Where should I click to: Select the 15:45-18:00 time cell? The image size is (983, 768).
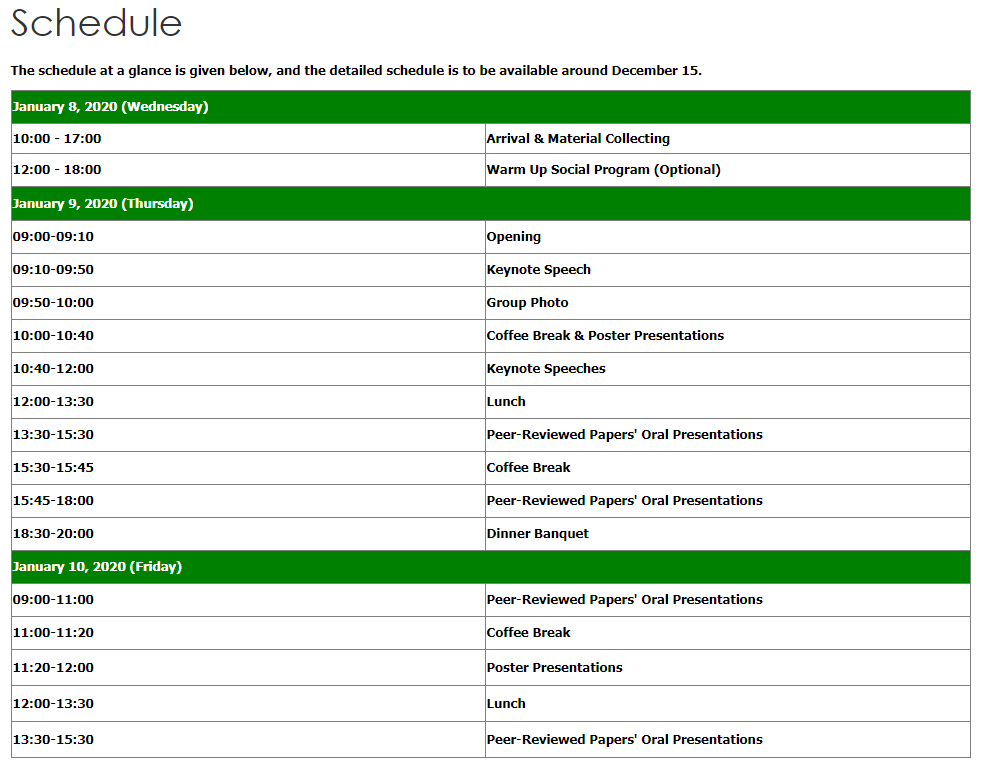click(53, 501)
